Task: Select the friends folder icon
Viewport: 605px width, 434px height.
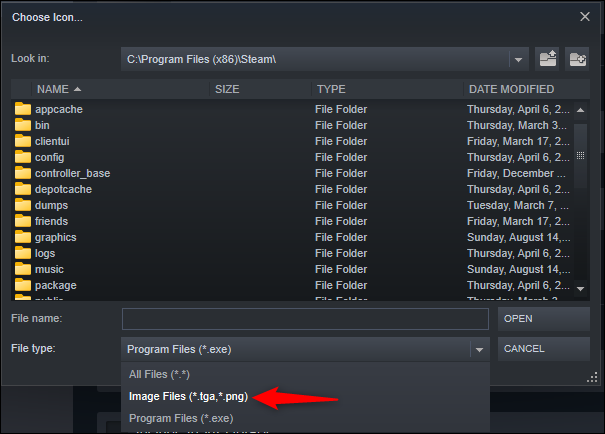Action: (x=23, y=221)
